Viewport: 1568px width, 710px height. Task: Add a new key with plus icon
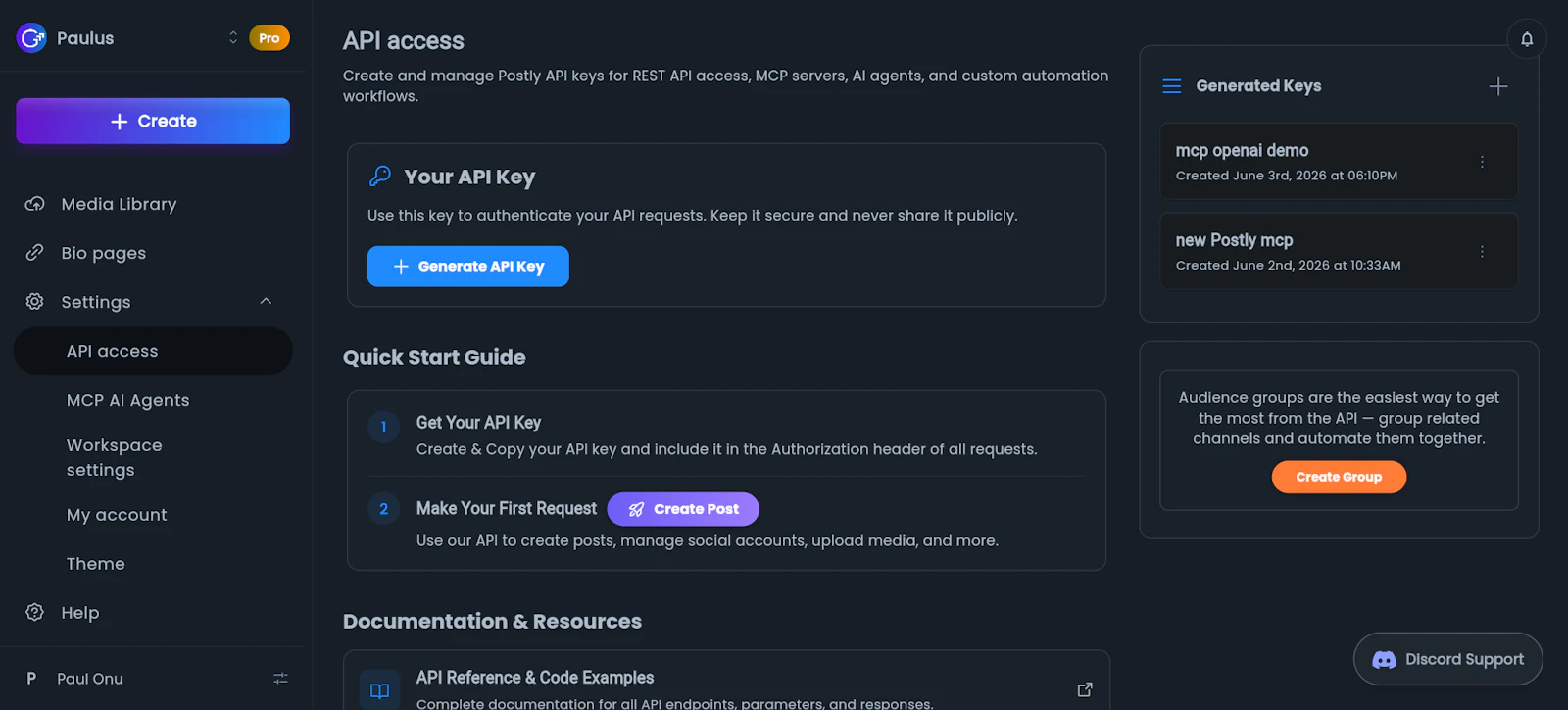point(1498,86)
